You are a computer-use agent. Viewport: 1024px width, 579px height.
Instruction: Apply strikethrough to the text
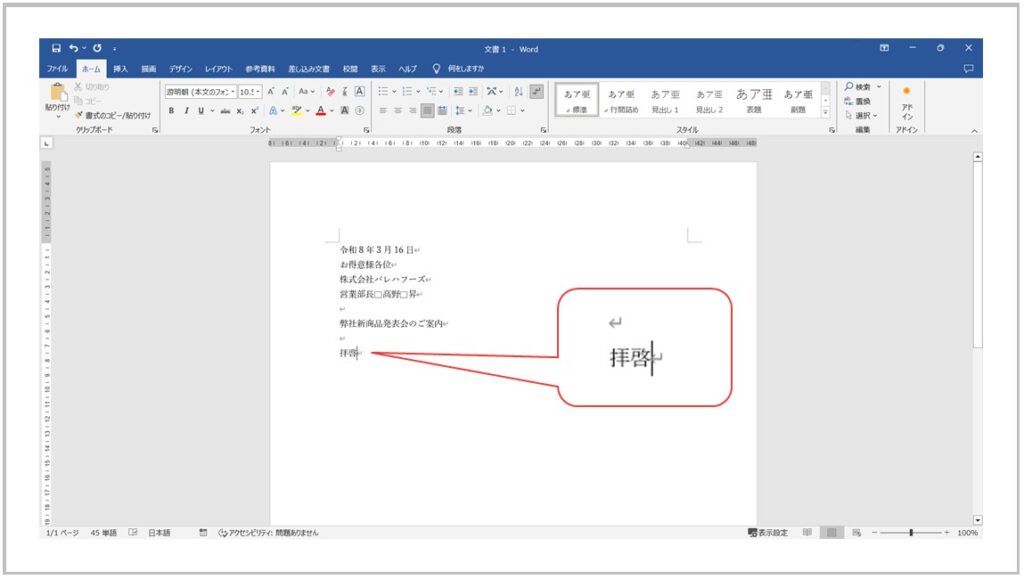[x=225, y=109]
